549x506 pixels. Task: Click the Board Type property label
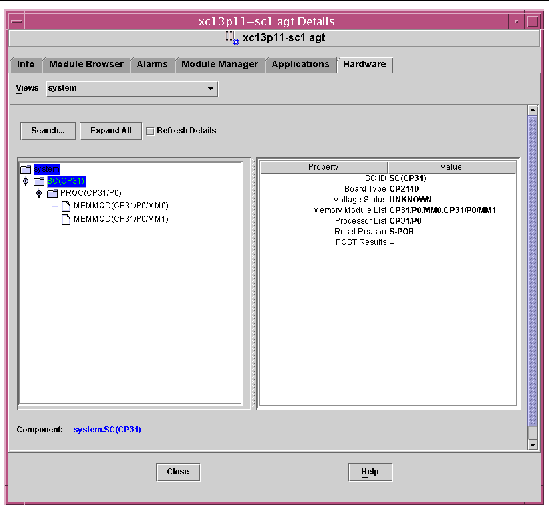pos(365,189)
